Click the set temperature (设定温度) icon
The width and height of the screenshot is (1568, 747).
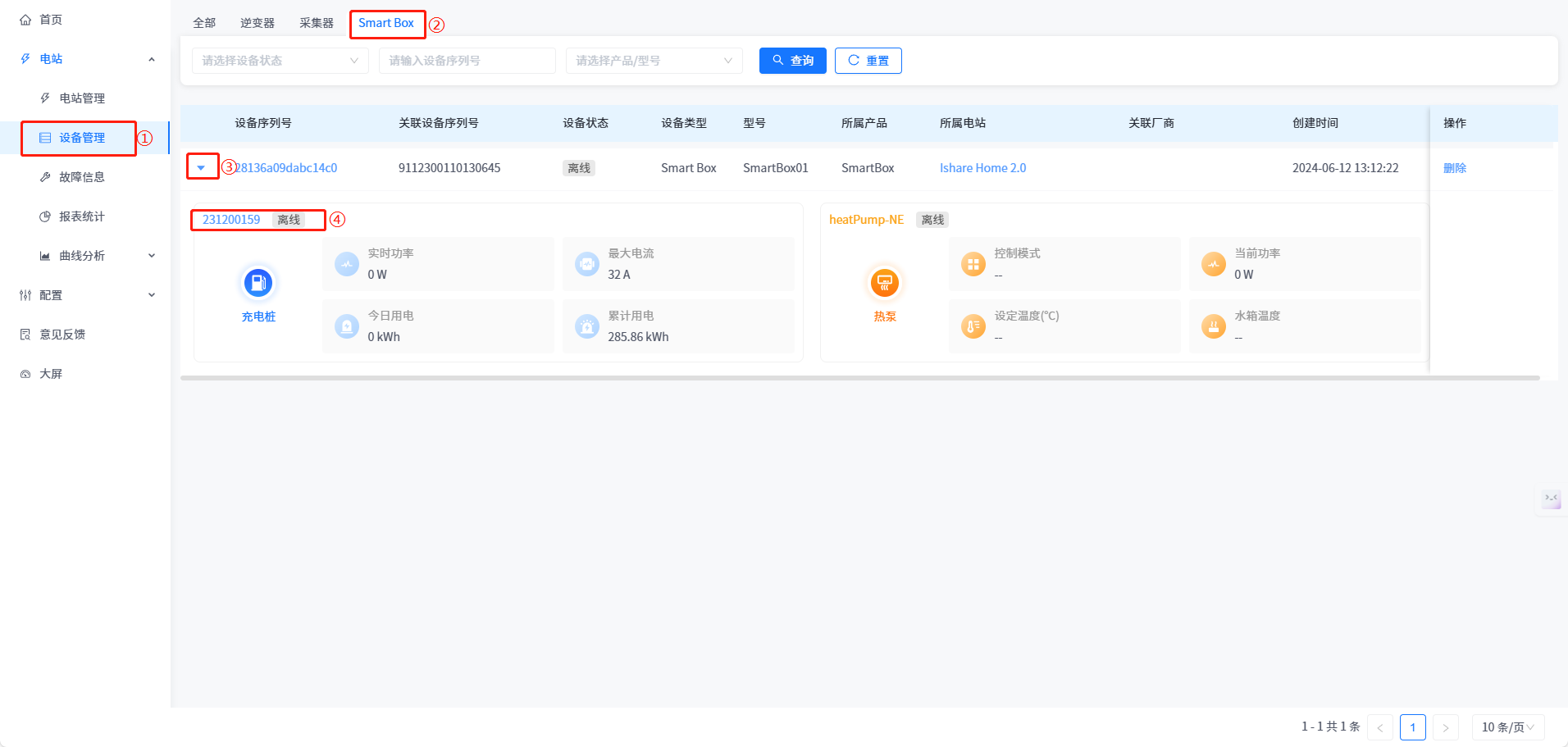[x=973, y=326]
